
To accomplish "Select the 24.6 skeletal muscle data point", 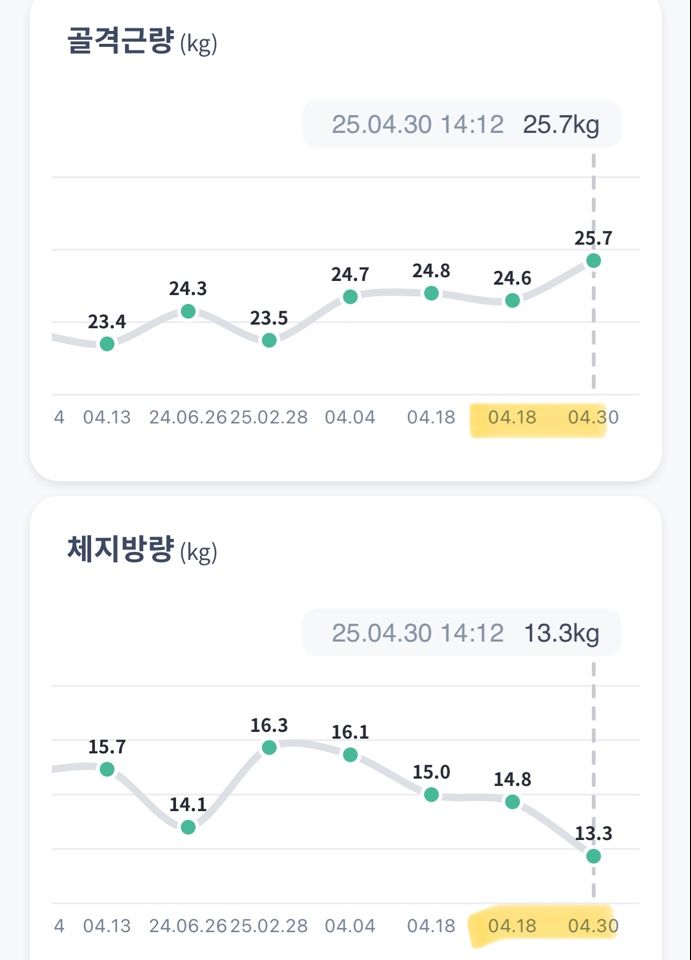I will coord(512,301).
